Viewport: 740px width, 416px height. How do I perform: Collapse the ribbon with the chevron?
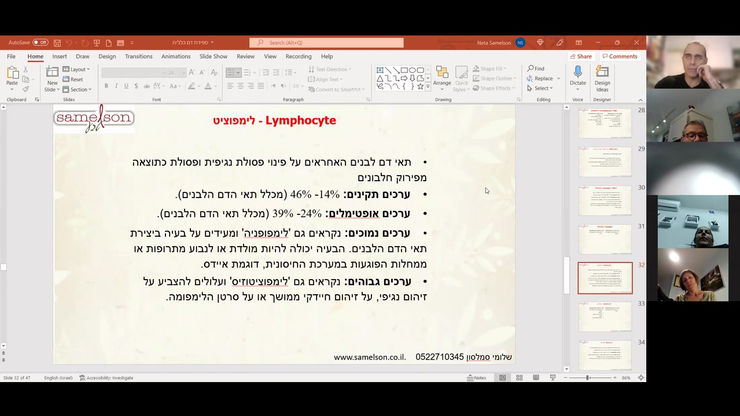[x=640, y=100]
